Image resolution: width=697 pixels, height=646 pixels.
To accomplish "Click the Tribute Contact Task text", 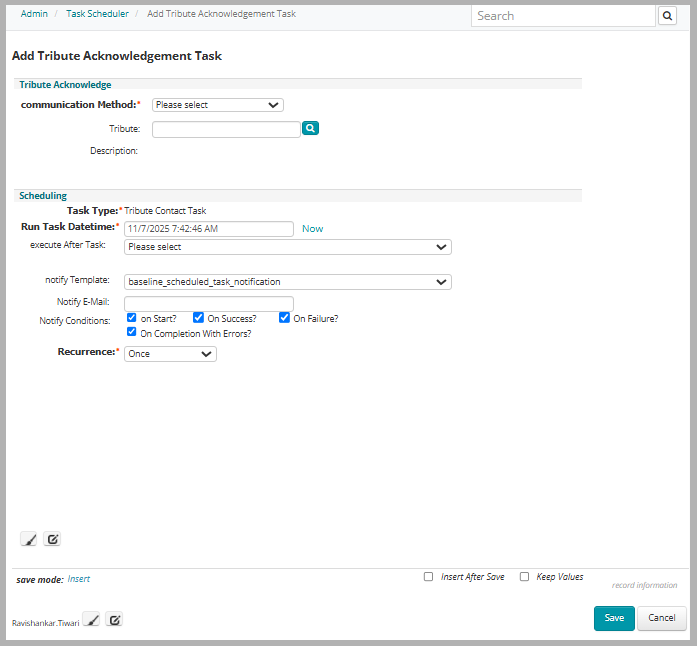I will click(x=165, y=211).
